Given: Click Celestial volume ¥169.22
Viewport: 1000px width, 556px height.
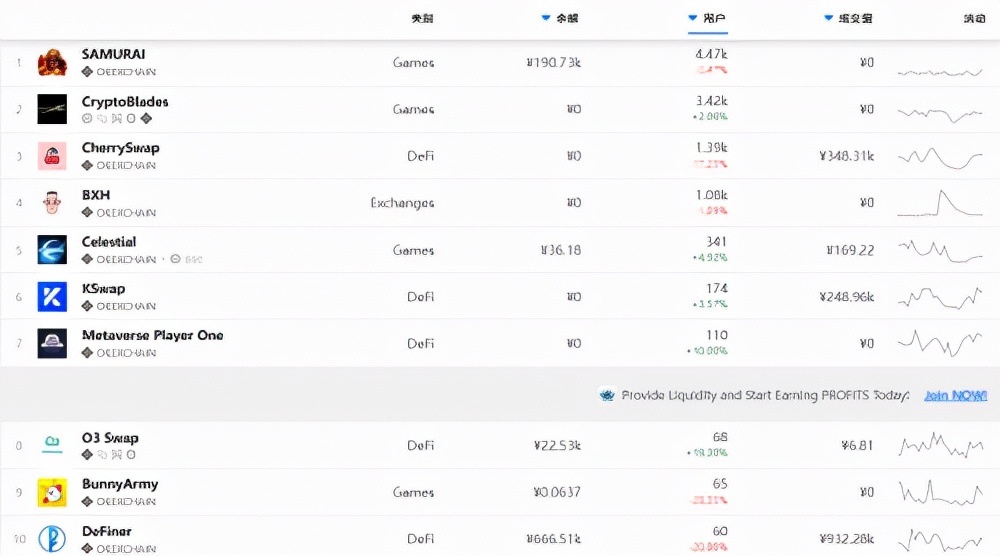Looking at the screenshot, I should pyautogui.click(x=850, y=250).
